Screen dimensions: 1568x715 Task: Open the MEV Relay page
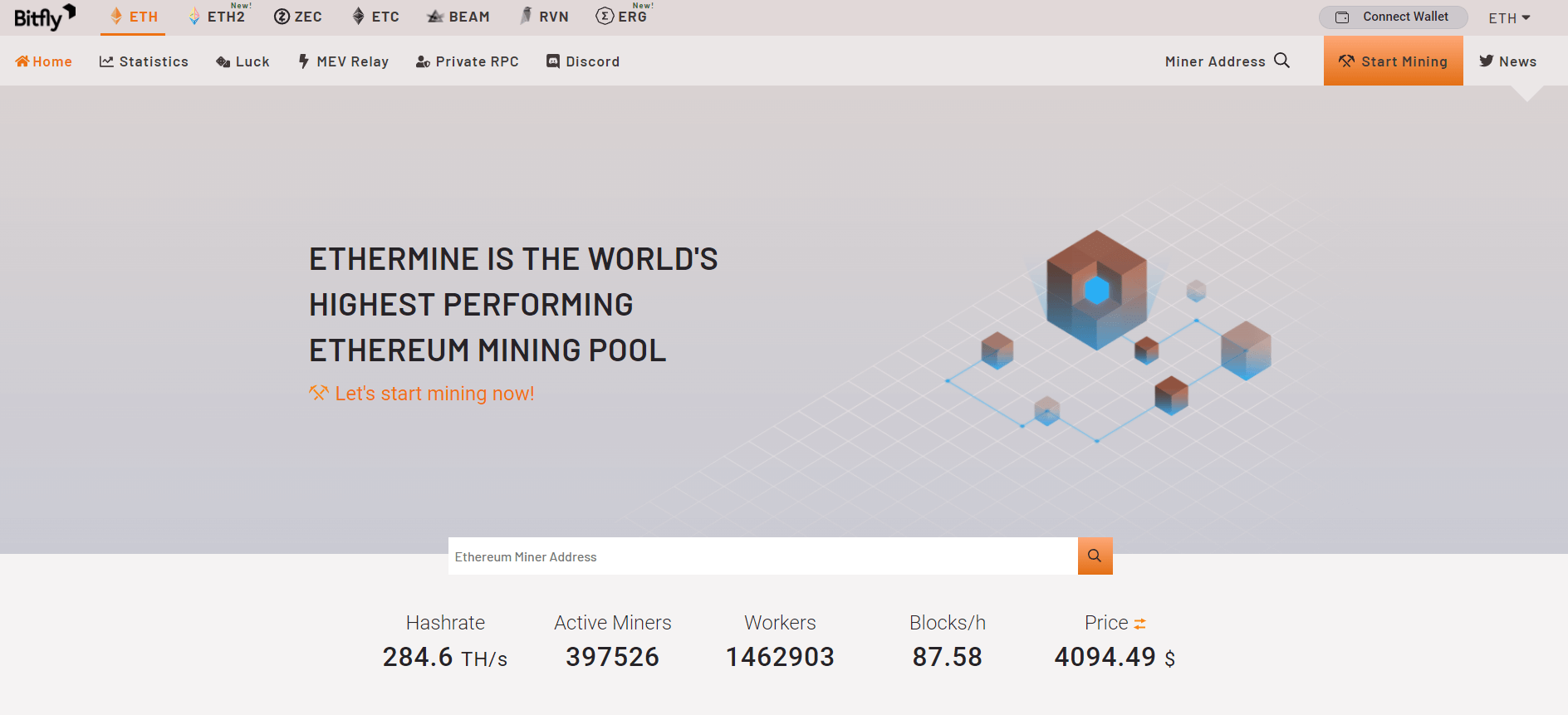point(344,61)
